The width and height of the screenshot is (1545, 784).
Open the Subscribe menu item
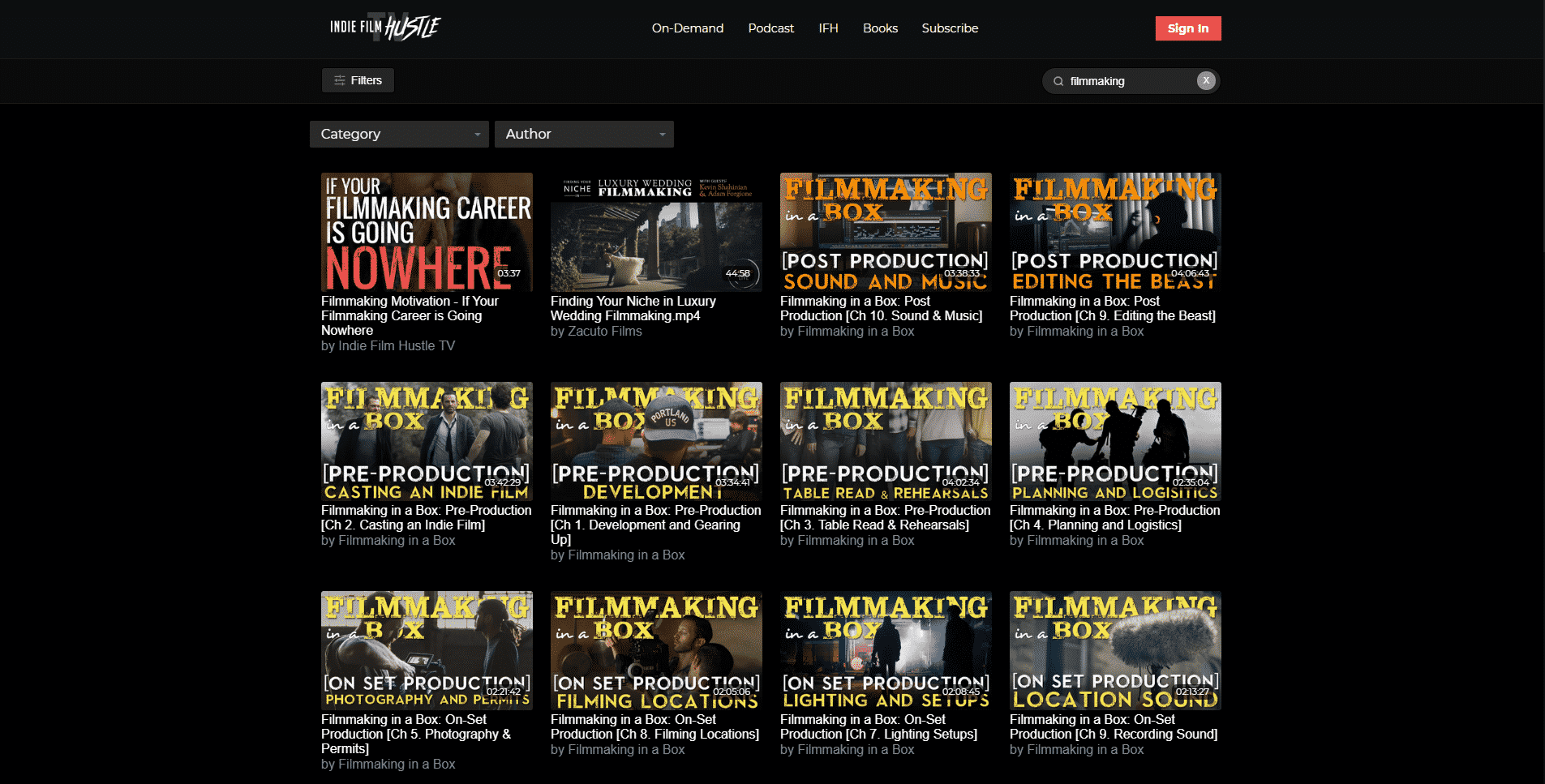950,28
